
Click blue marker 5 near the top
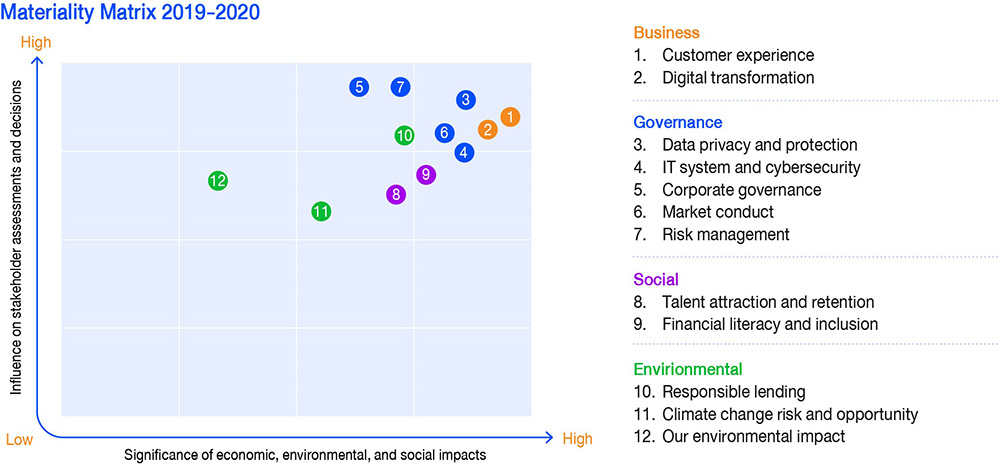click(359, 87)
